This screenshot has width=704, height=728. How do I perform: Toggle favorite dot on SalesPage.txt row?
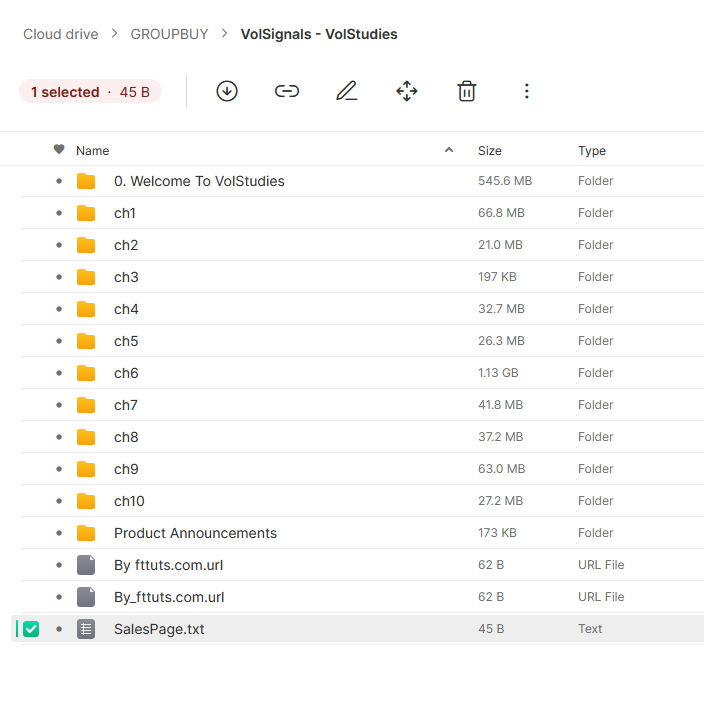(59, 629)
